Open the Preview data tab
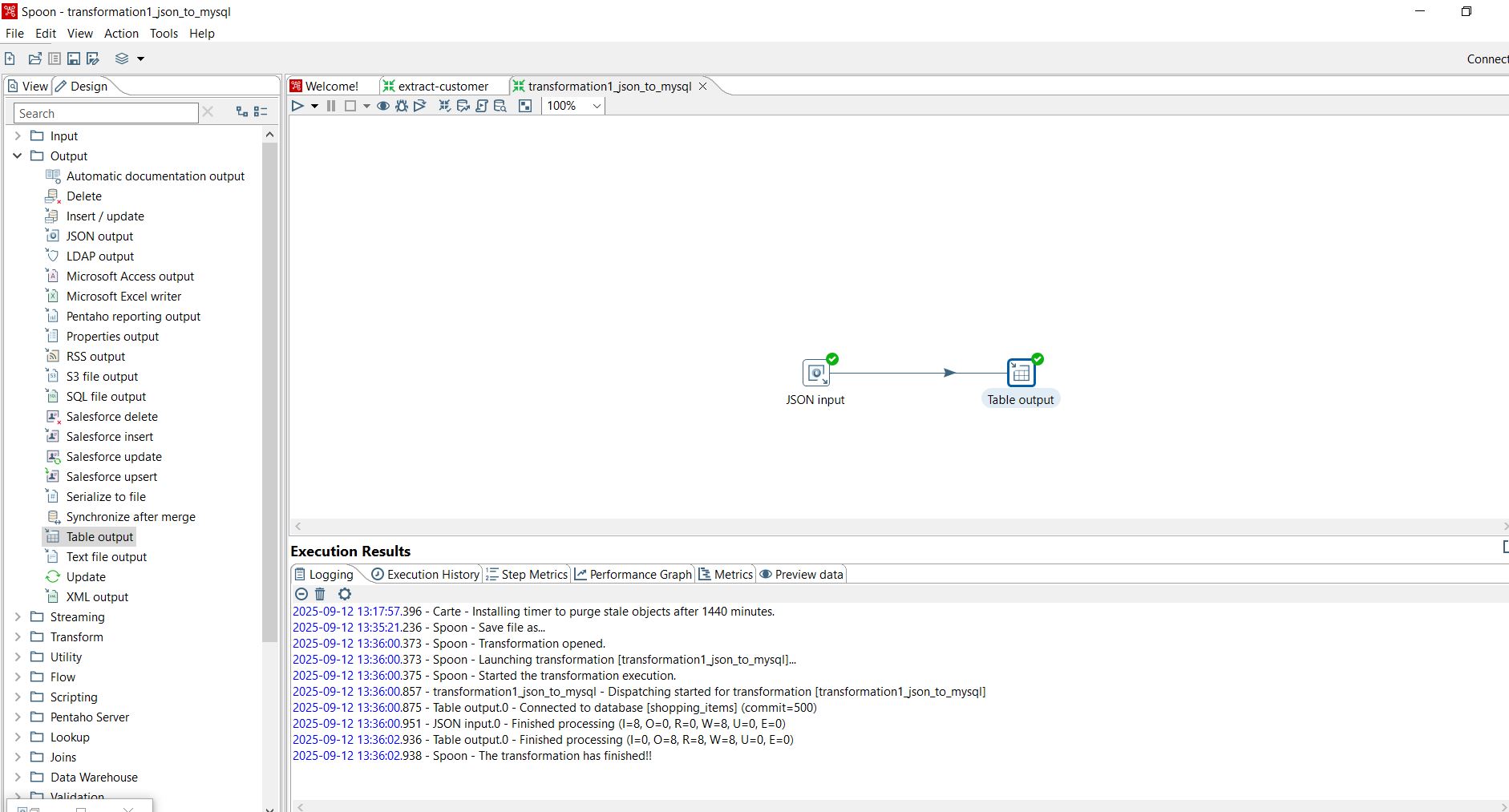The image size is (1509, 812). tap(802, 574)
